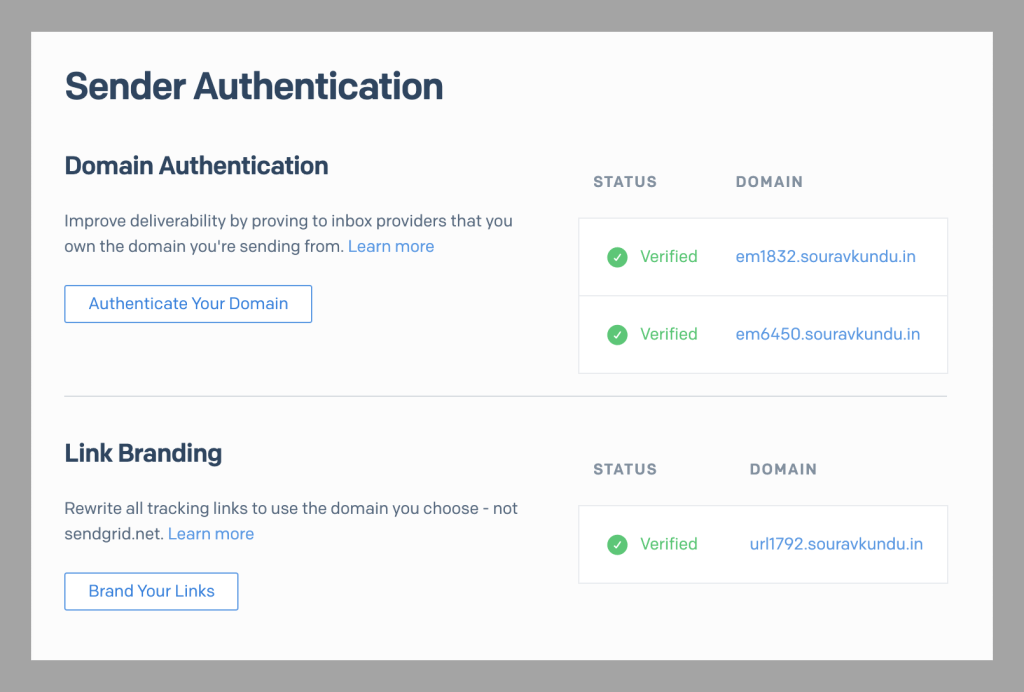The image size is (1024, 692).
Task: Click Verified status text for em6450 domain
Action: click(669, 334)
